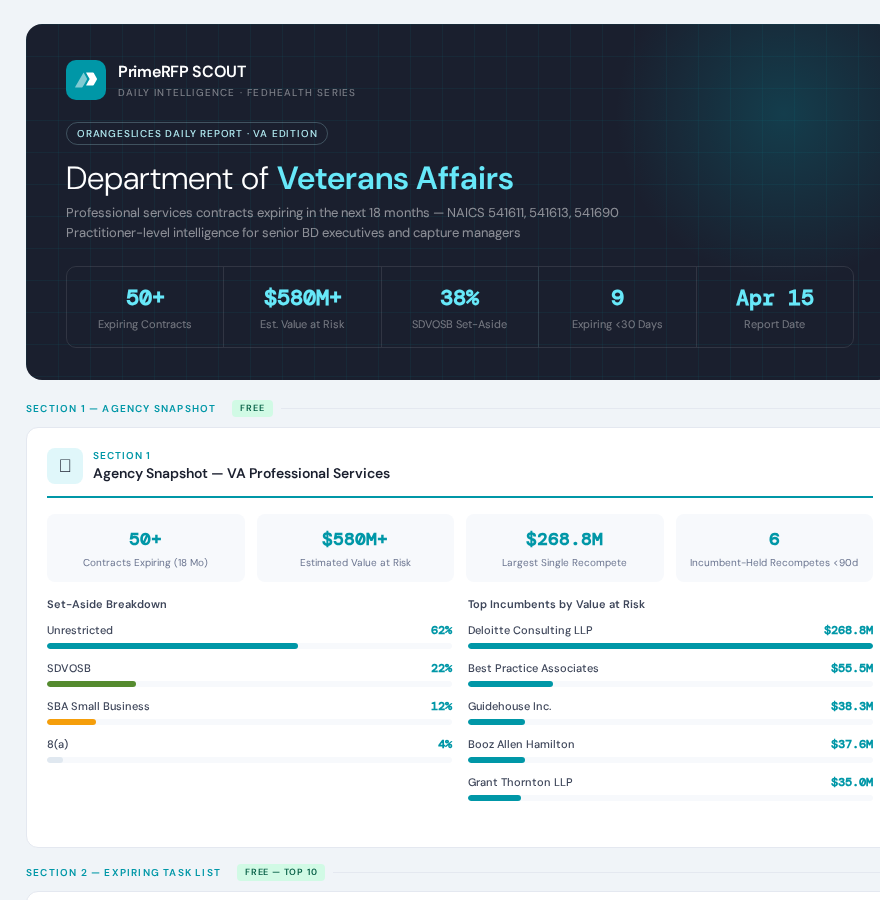Click the Section 1 Agency Snapshot icon
The image size is (880, 900).
coord(65,465)
